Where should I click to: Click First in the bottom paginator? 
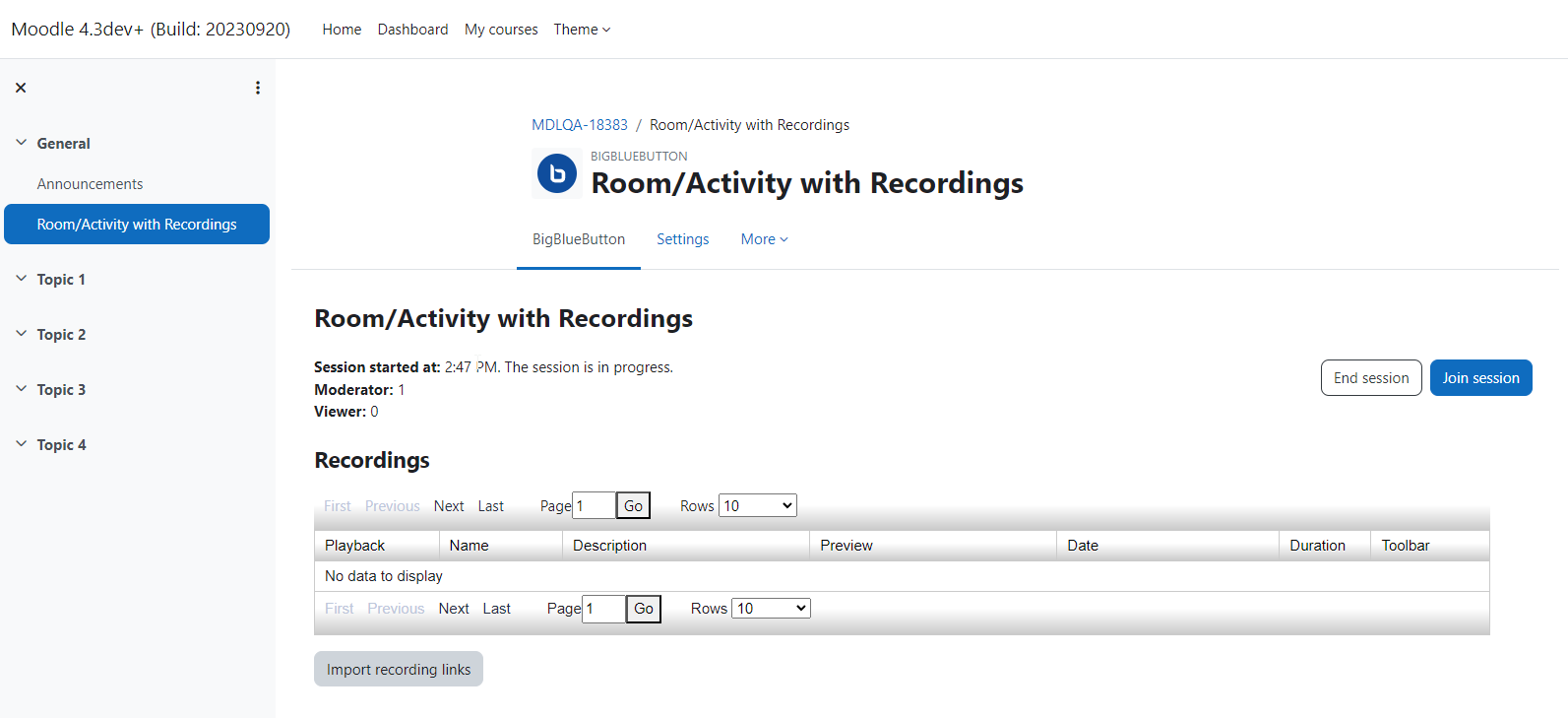(340, 609)
